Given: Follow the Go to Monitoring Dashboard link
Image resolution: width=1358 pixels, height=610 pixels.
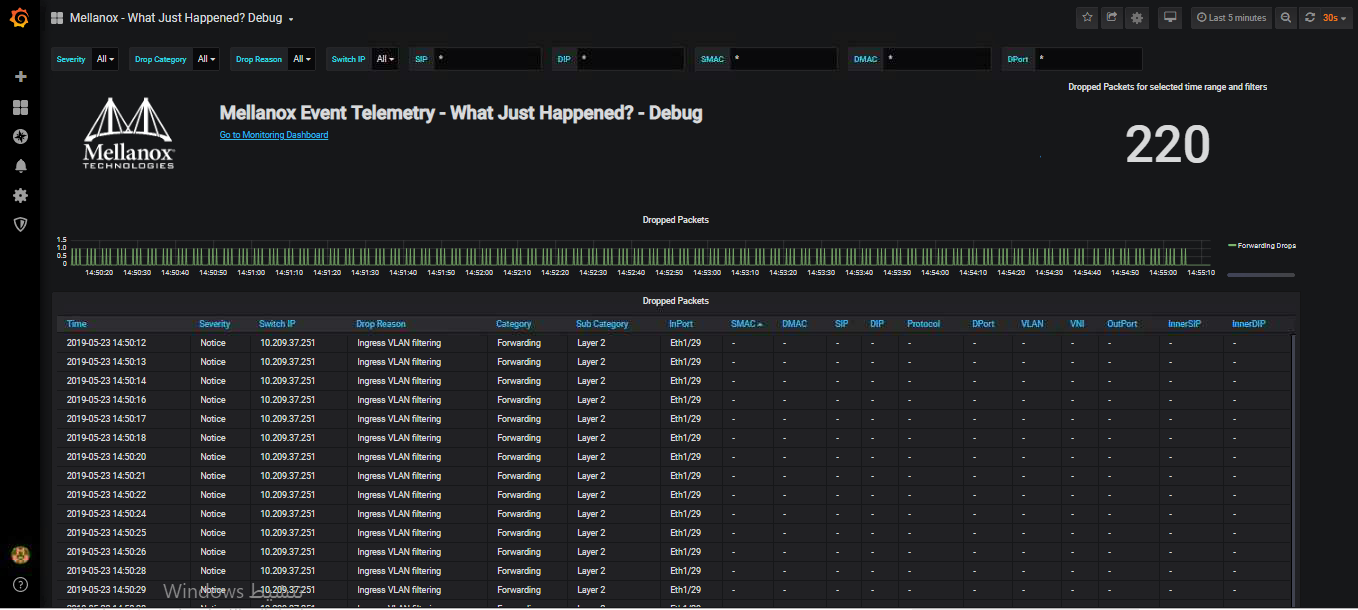Looking at the screenshot, I should pyautogui.click(x=274, y=135).
